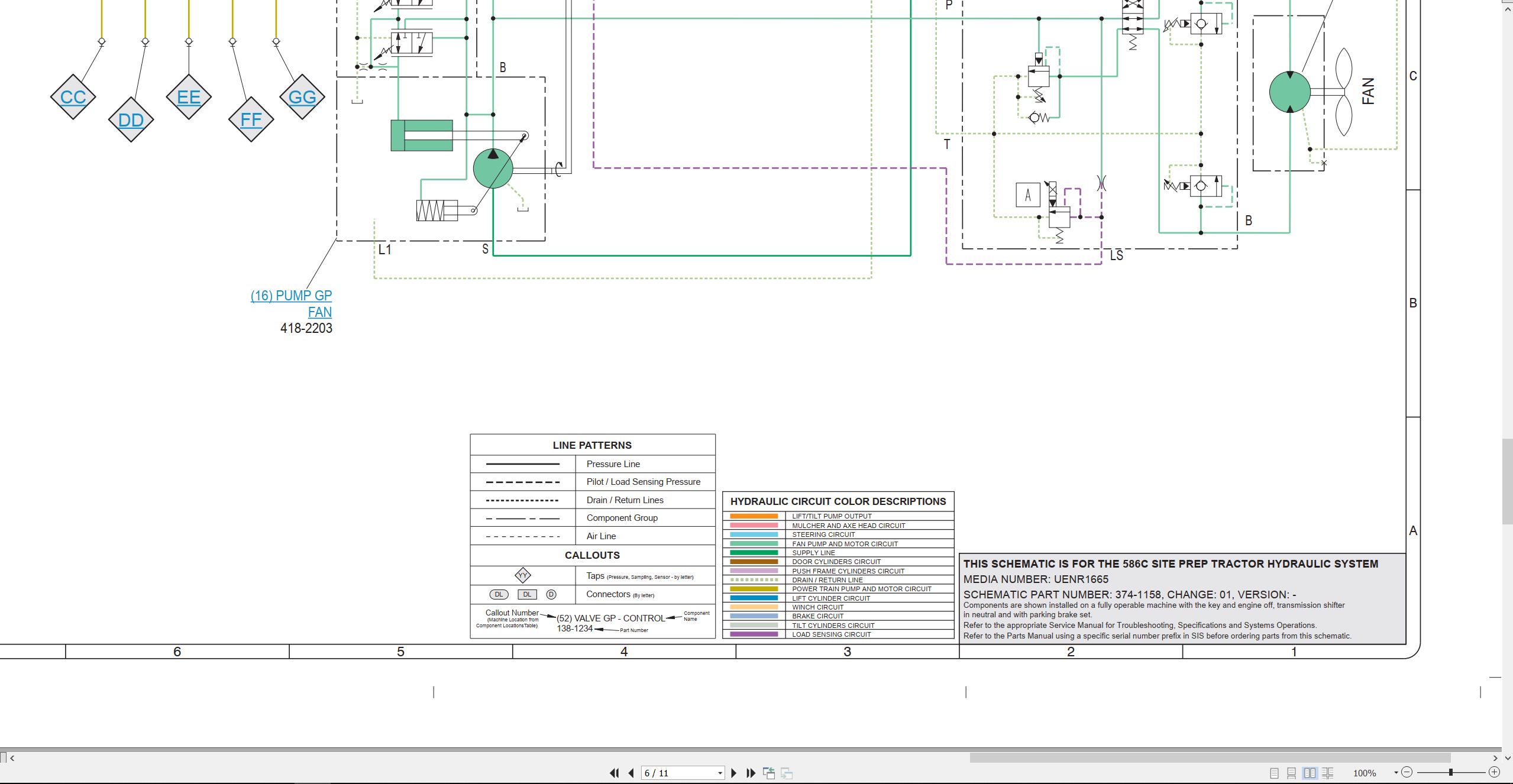The image size is (1513, 784).
Task: Click the spring actuator symbol near pump
Action: click(437, 210)
